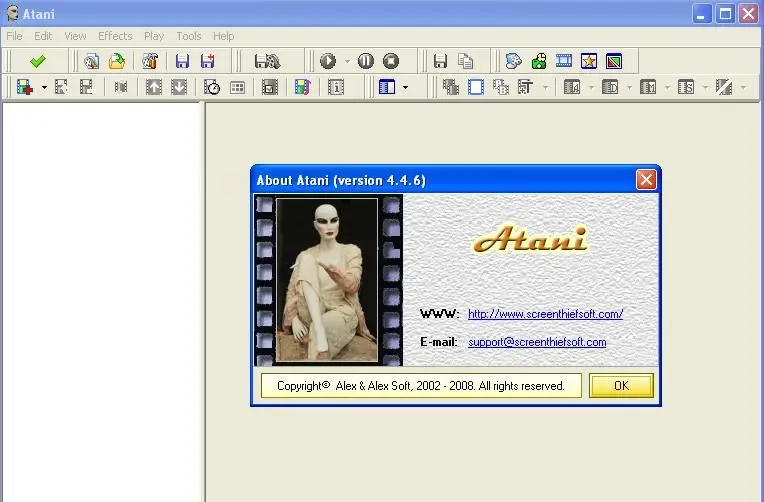The image size is (764, 502).
Task: Open the Help menu
Action: pyautogui.click(x=224, y=36)
